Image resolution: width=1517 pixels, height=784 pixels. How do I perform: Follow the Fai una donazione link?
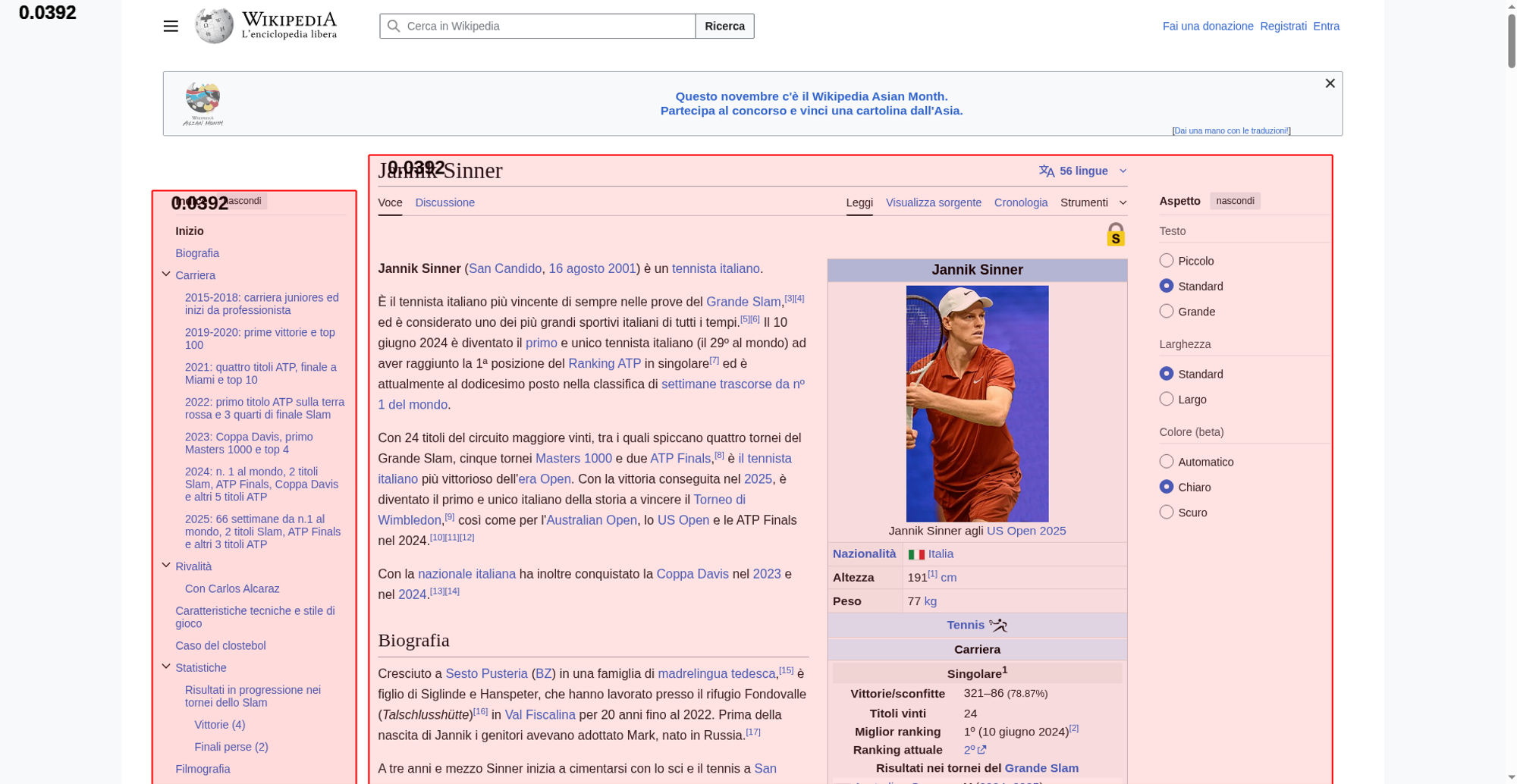(x=1208, y=26)
